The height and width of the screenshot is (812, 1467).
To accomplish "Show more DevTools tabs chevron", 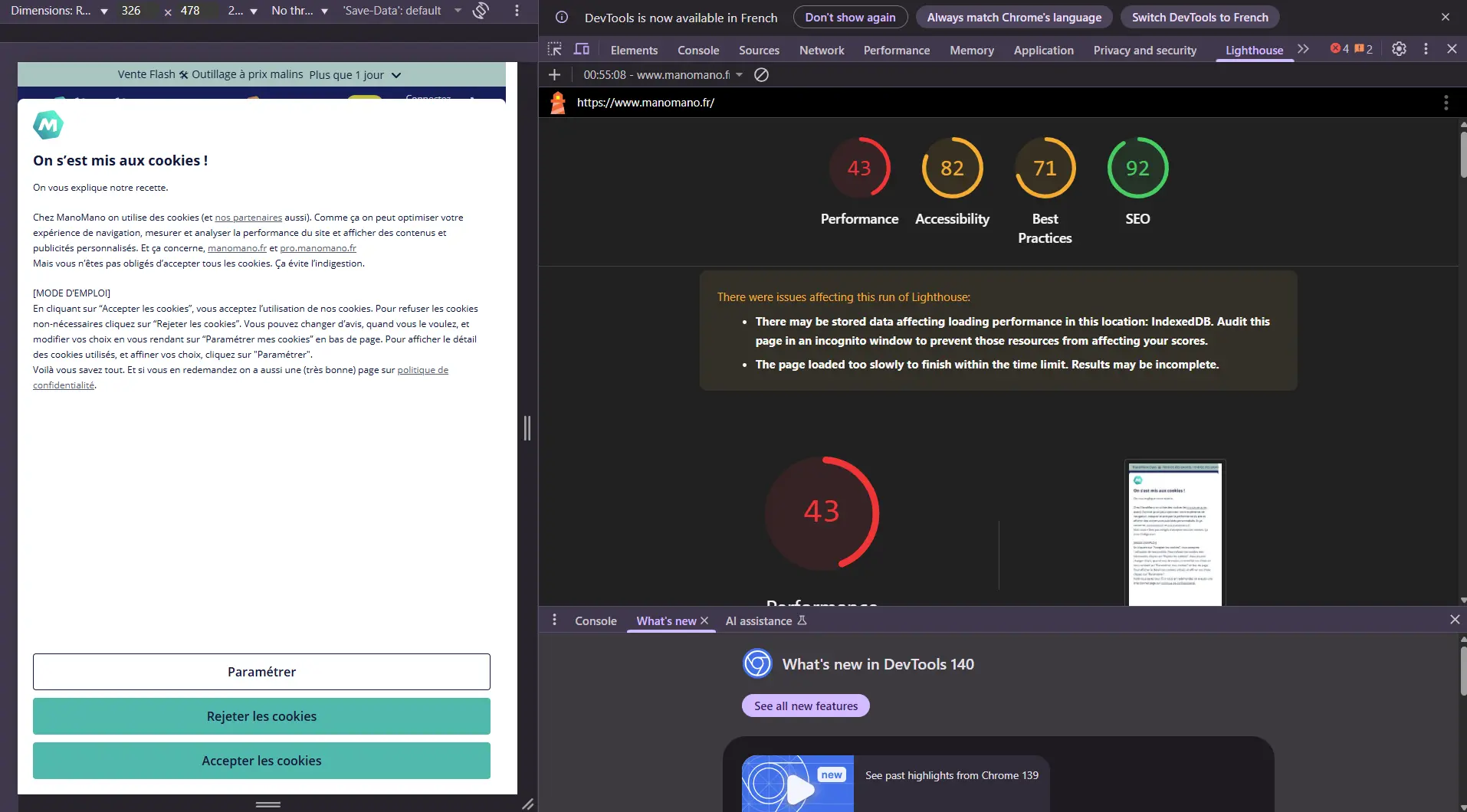I will 1303,49.
